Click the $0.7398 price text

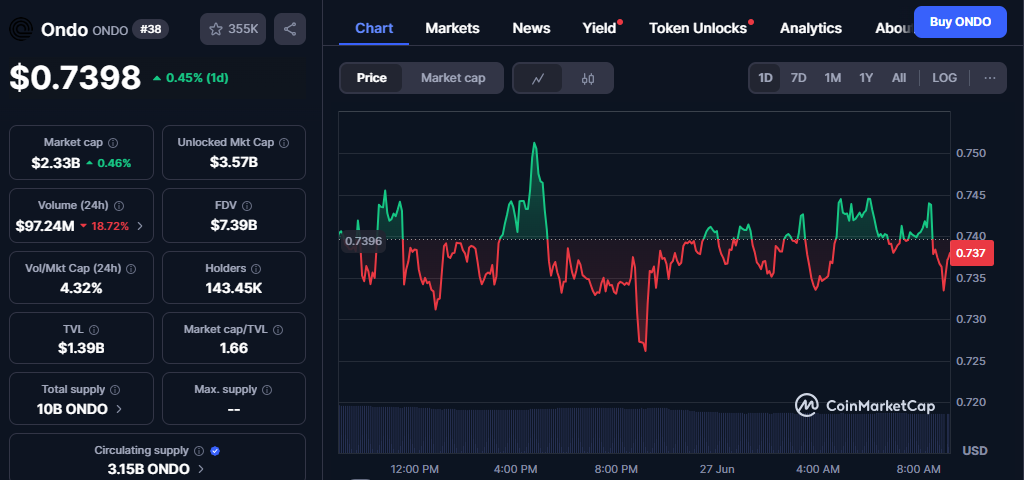75,78
